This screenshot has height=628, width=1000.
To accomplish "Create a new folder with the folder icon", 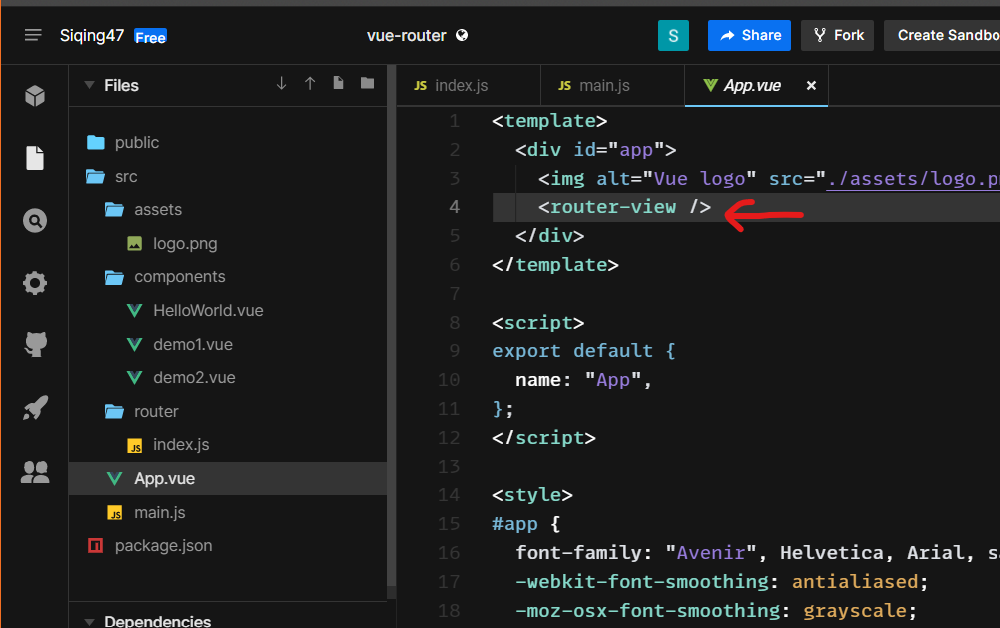I will coord(367,83).
